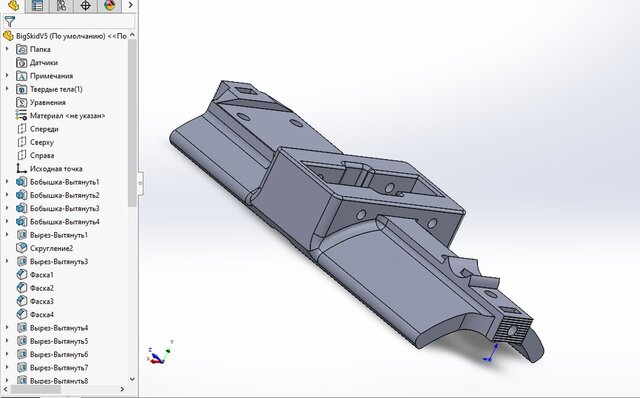Click the Бобышка-Вытянуть1 extrude icon
640x398 pixels.
coord(21,182)
